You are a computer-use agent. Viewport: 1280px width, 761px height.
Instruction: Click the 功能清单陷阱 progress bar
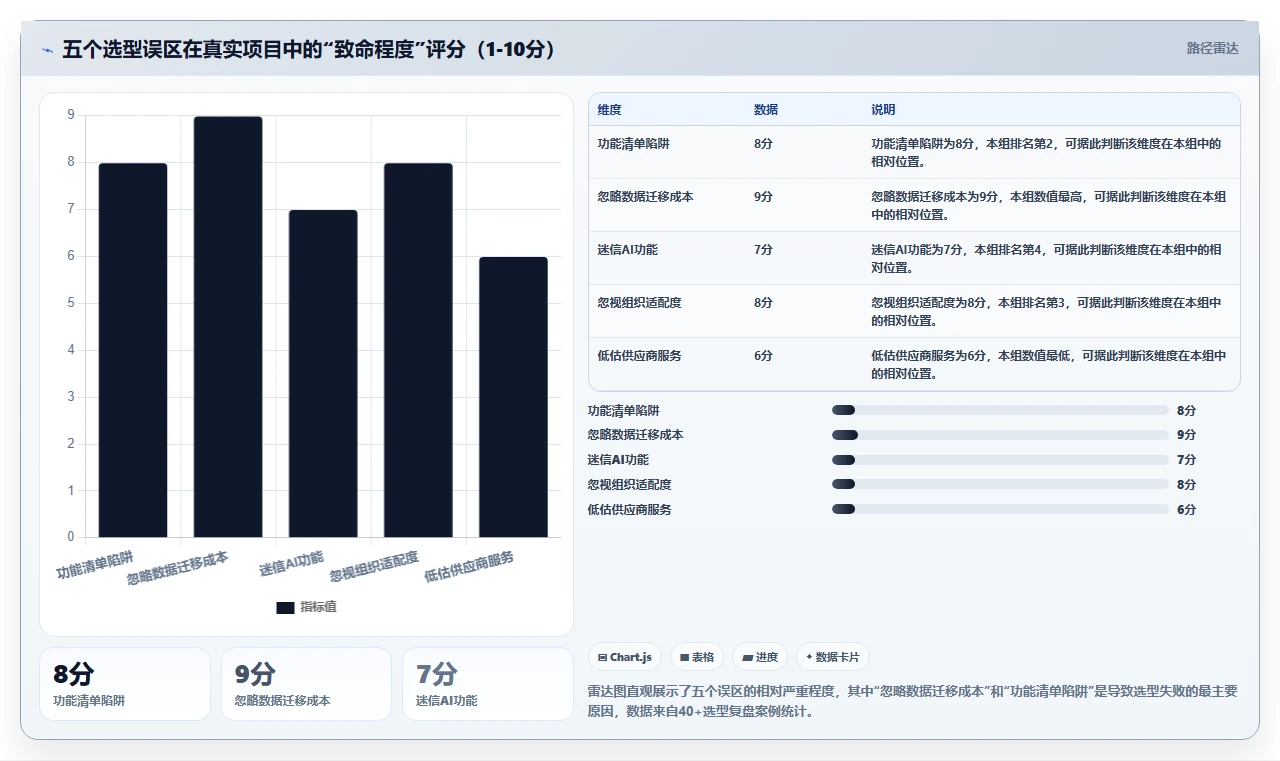[x=1000, y=410]
